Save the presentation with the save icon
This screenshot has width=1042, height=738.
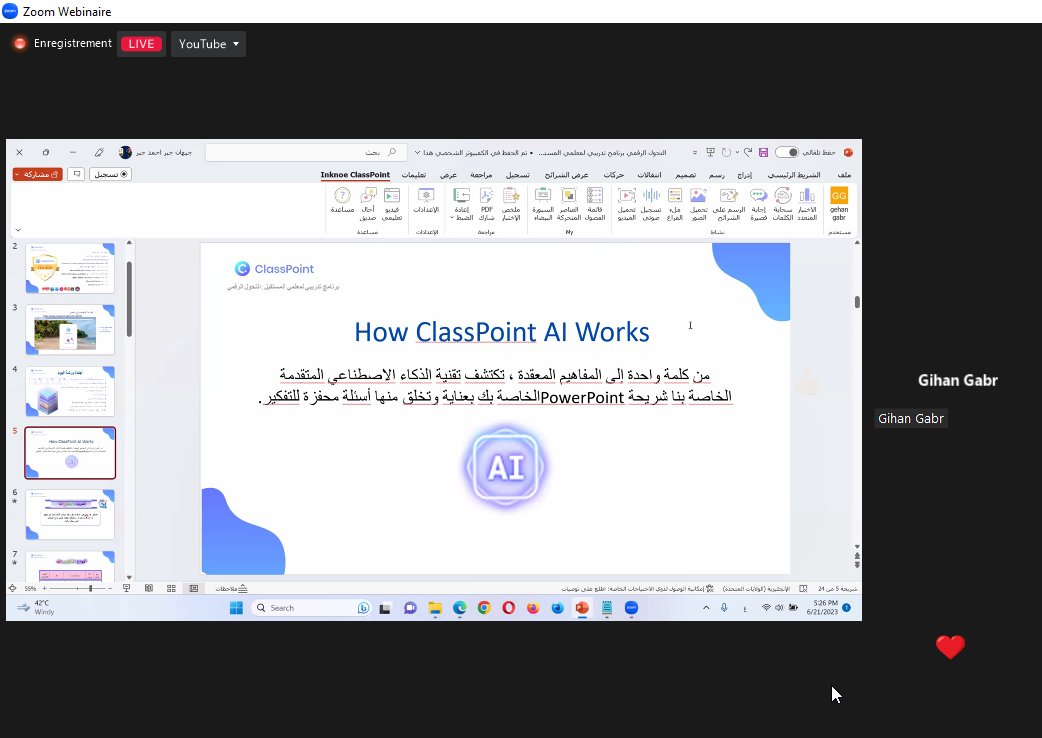click(x=764, y=153)
